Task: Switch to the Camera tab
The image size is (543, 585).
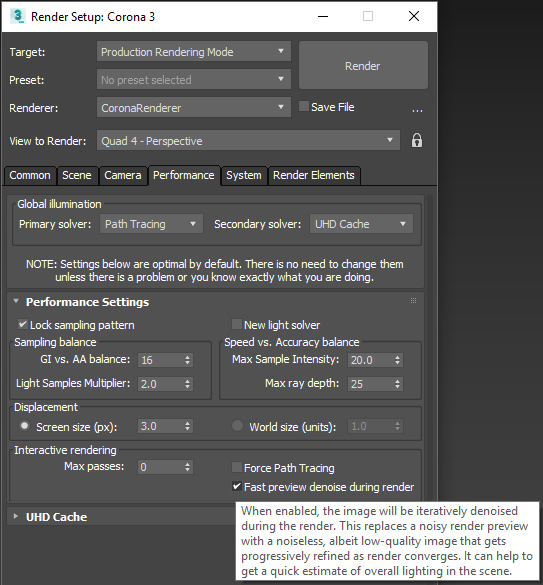Action: tap(122, 175)
